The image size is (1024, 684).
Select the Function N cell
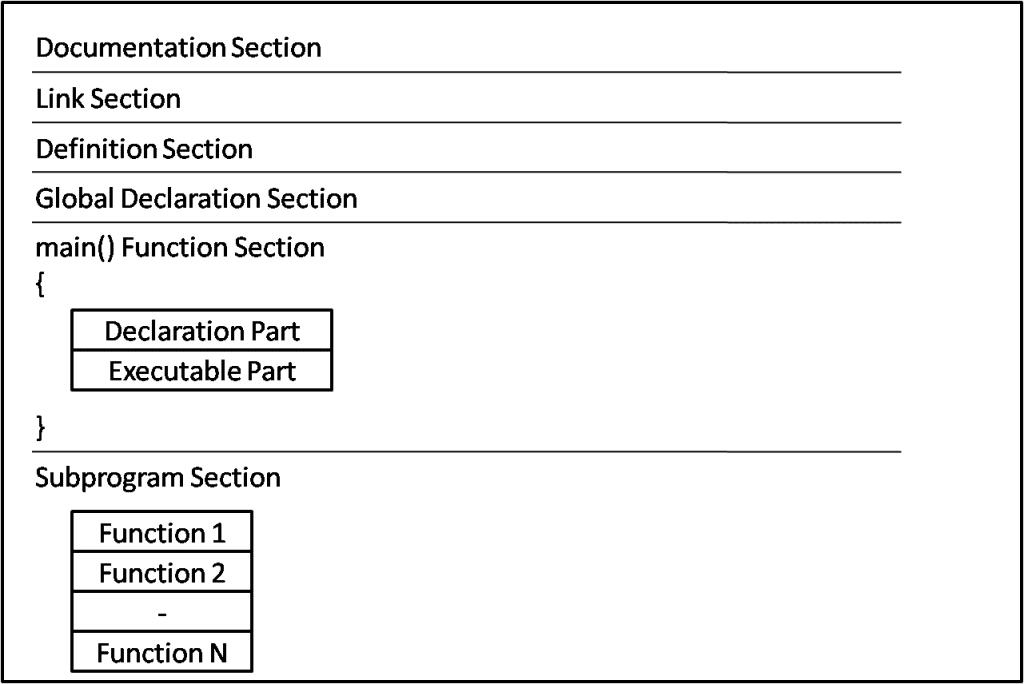pos(162,652)
